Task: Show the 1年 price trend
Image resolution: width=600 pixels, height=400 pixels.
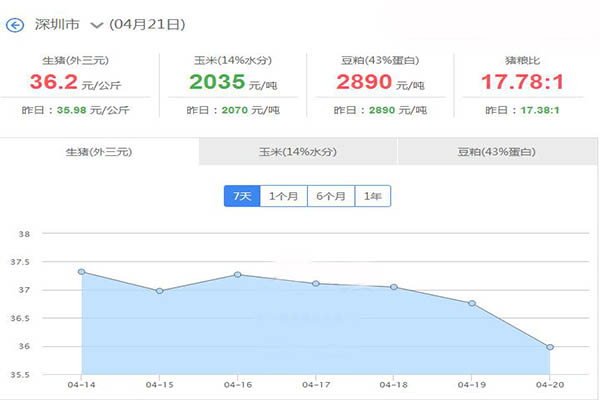Action: click(x=372, y=196)
